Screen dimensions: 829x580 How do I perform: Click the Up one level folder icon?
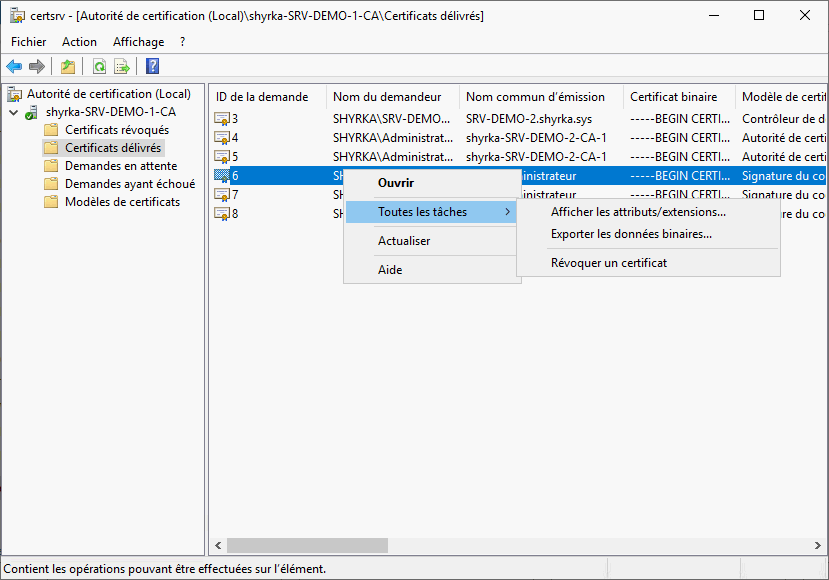pos(67,67)
